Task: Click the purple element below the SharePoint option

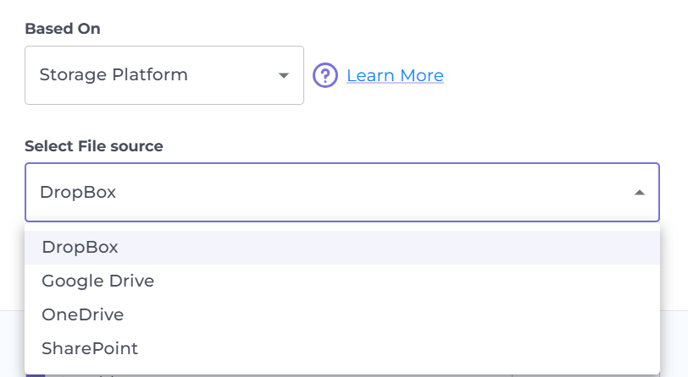Action: (x=35, y=376)
